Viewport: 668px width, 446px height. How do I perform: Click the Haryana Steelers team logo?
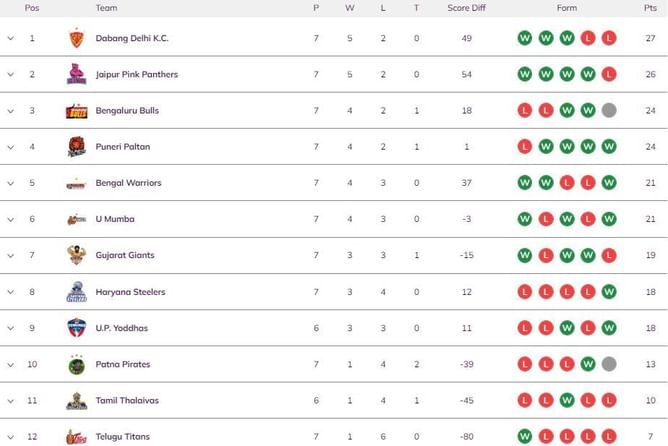(x=77, y=292)
